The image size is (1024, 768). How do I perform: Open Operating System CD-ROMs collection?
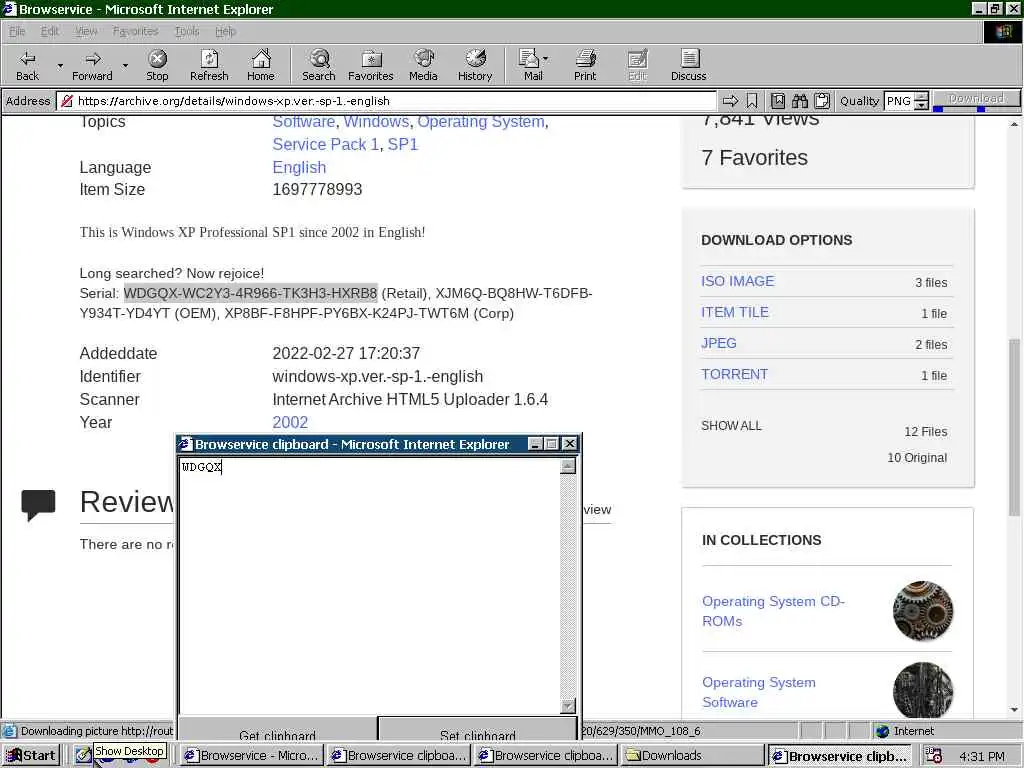773,611
